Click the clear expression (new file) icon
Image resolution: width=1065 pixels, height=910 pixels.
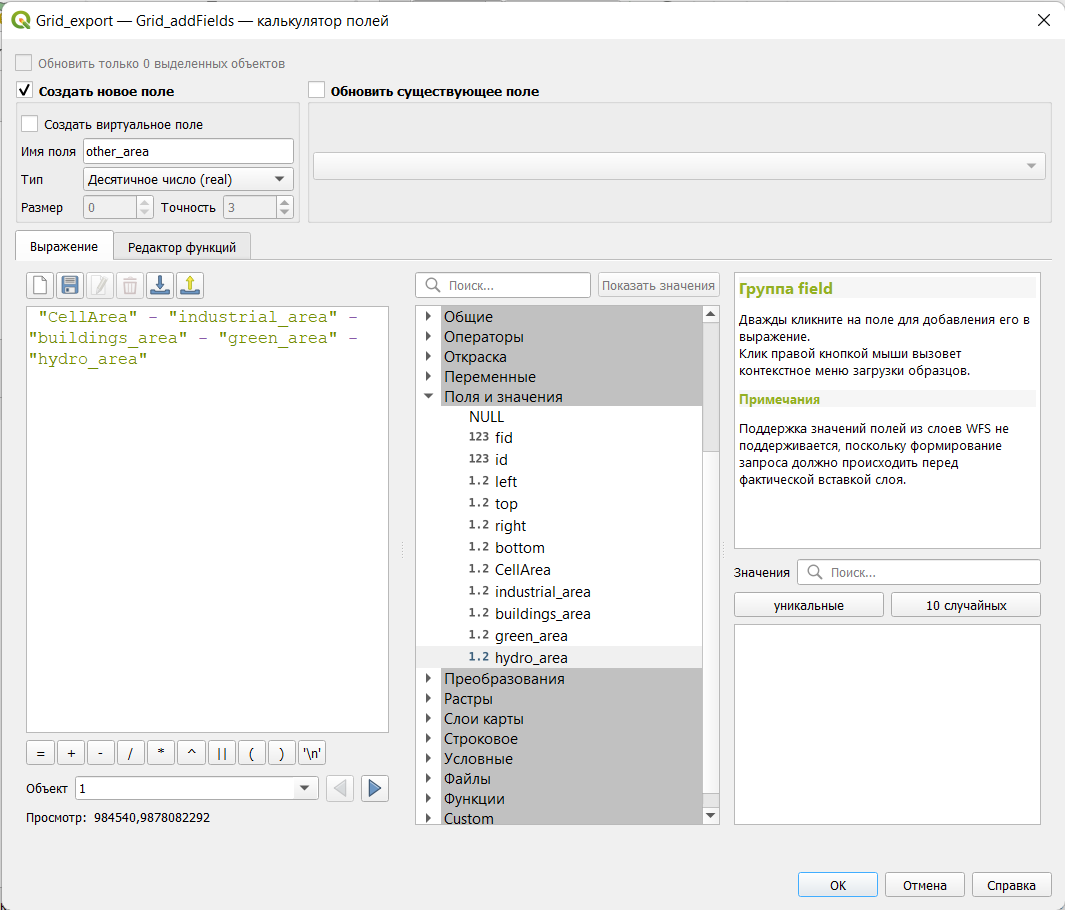tap(40, 286)
